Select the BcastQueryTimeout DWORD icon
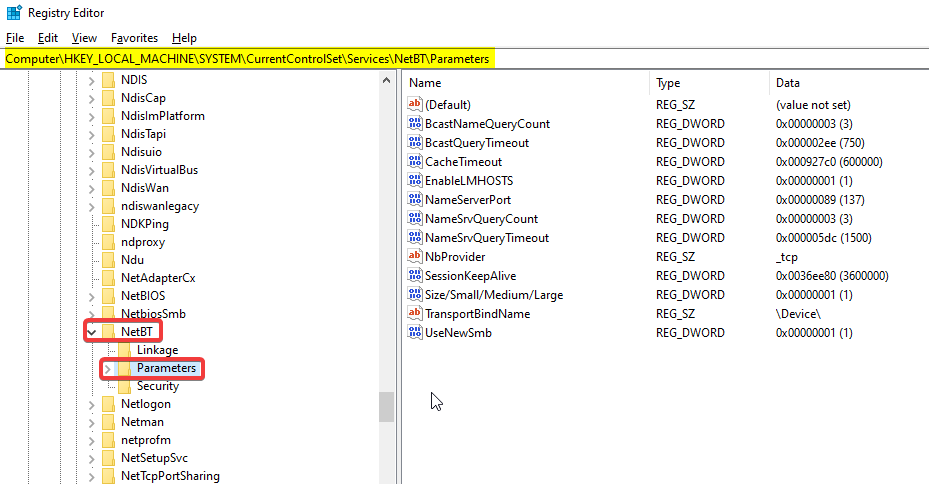929x484 pixels. click(415, 142)
